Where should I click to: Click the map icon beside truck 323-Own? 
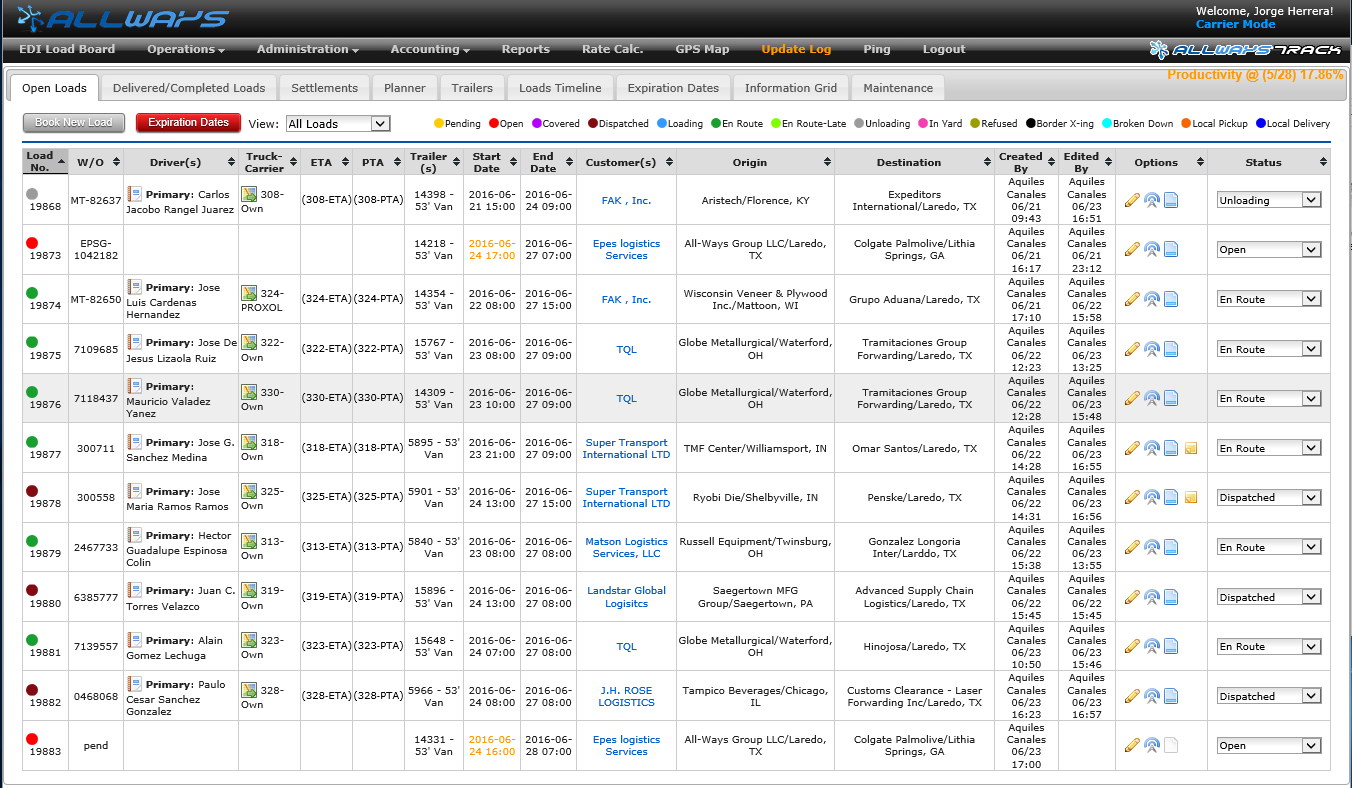pos(249,640)
